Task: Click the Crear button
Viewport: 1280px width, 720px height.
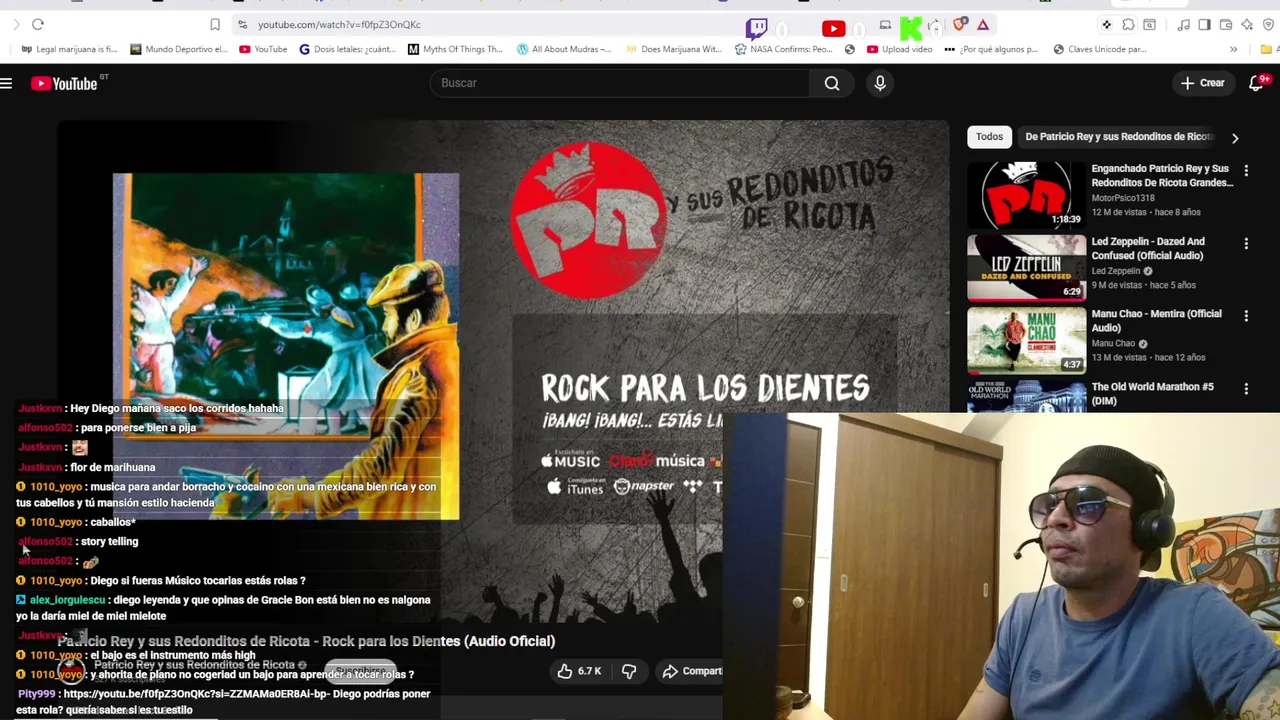Action: (1203, 83)
